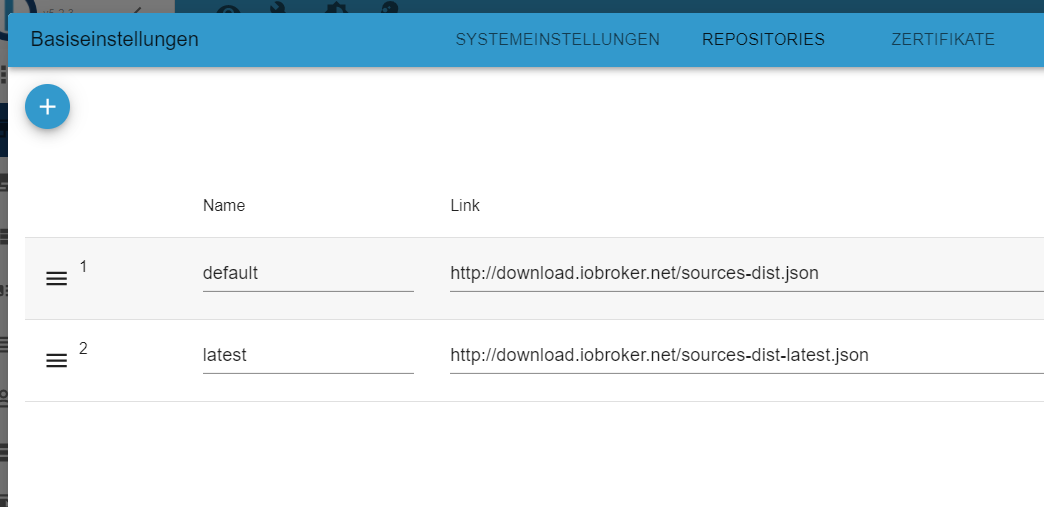Select the Repositories tab
1044x507 pixels.
tap(763, 40)
